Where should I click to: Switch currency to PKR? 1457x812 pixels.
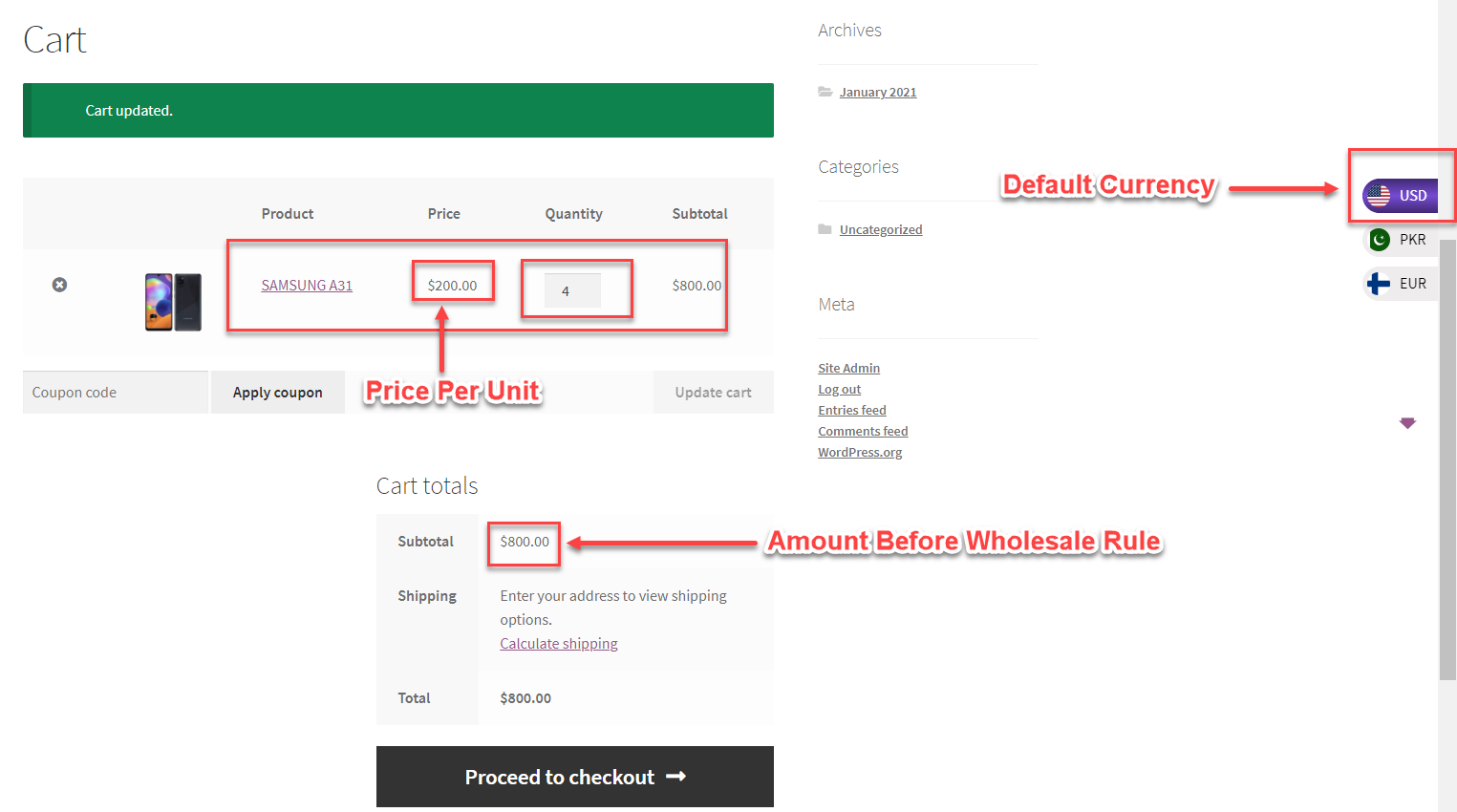point(1401,240)
